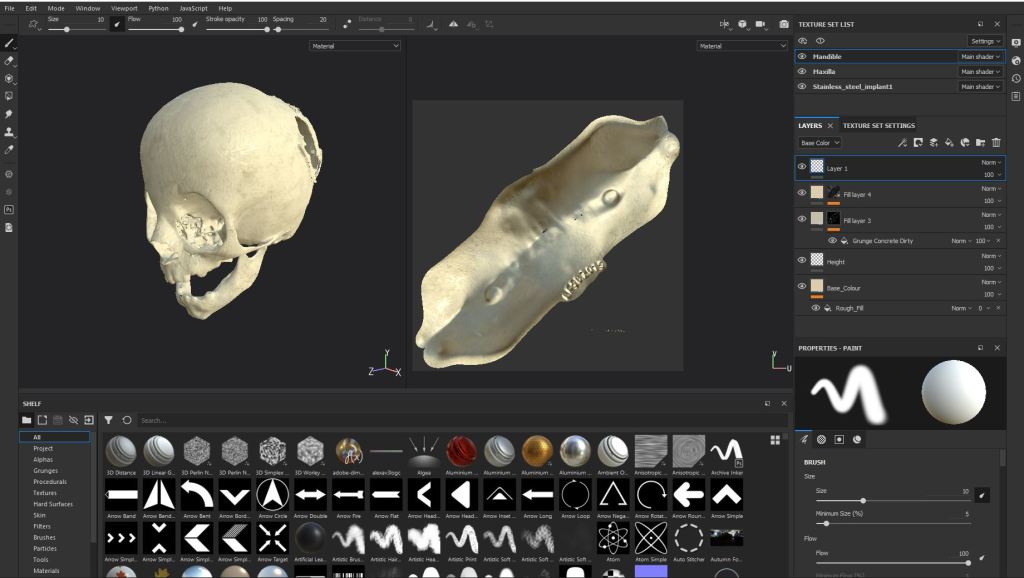This screenshot has width=1024, height=578.
Task: Hide the Fill layer 4 layer
Action: coord(802,193)
